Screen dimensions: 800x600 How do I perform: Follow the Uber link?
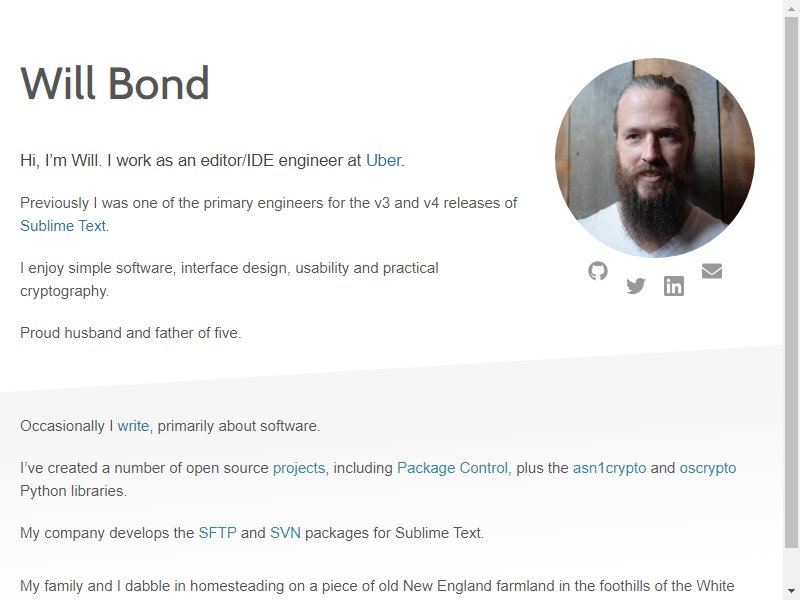coord(384,160)
